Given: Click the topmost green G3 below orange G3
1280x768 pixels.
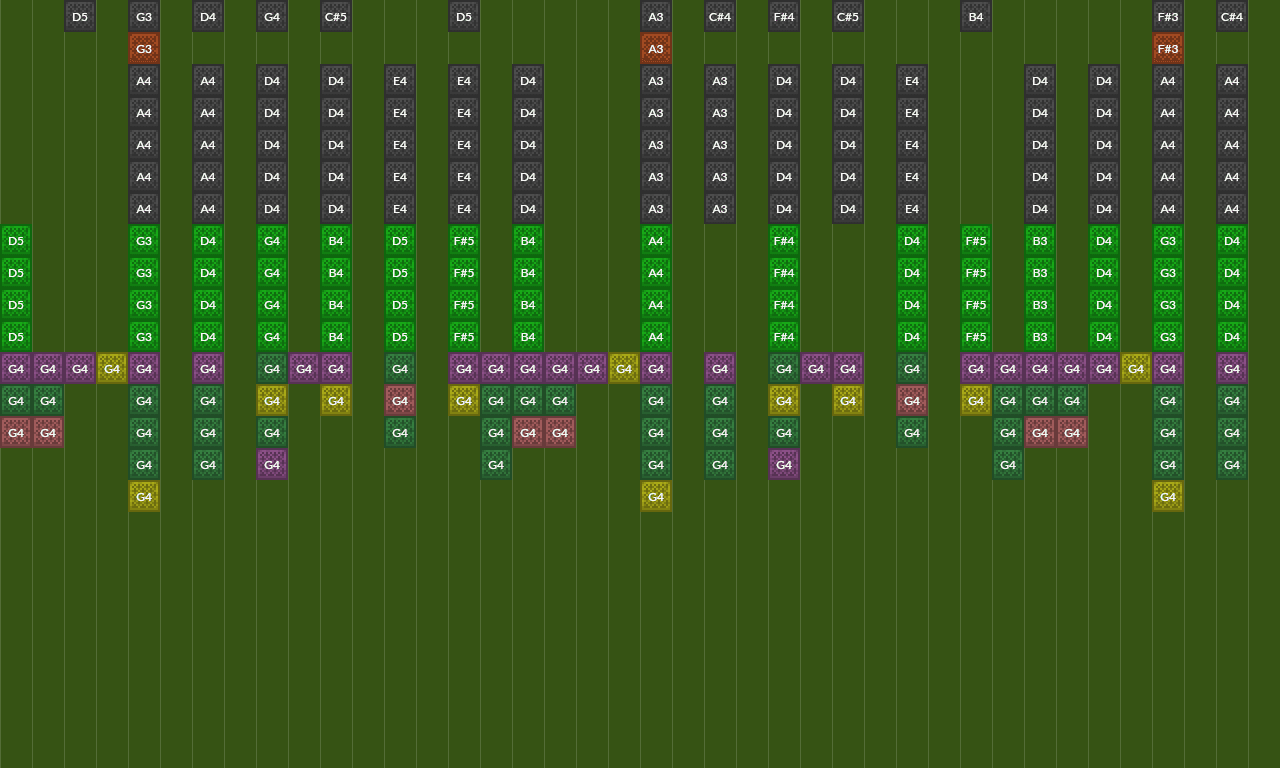Looking at the screenshot, I should pos(144,240).
